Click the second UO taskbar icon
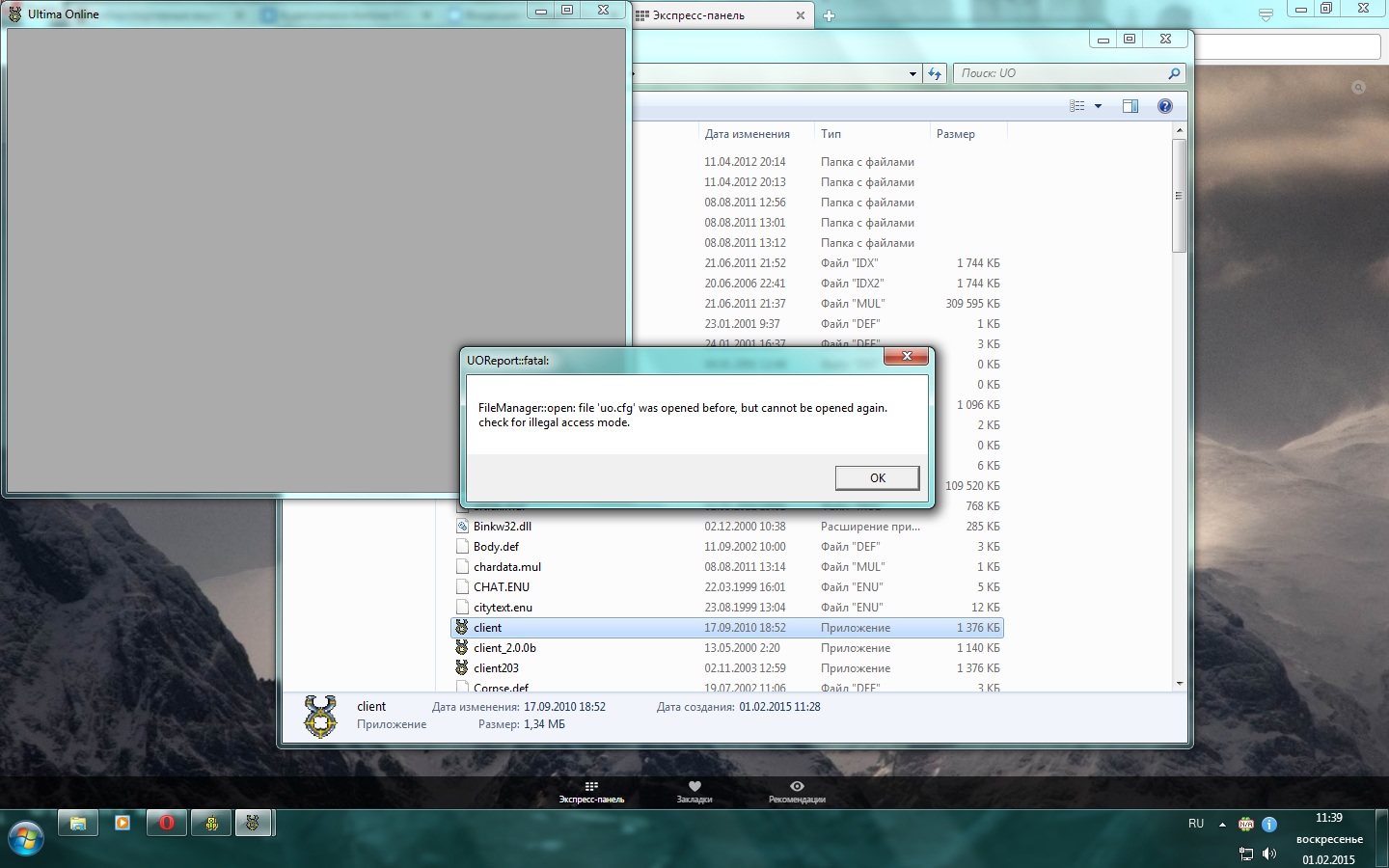Viewport: 1389px width, 868px height. point(211,823)
